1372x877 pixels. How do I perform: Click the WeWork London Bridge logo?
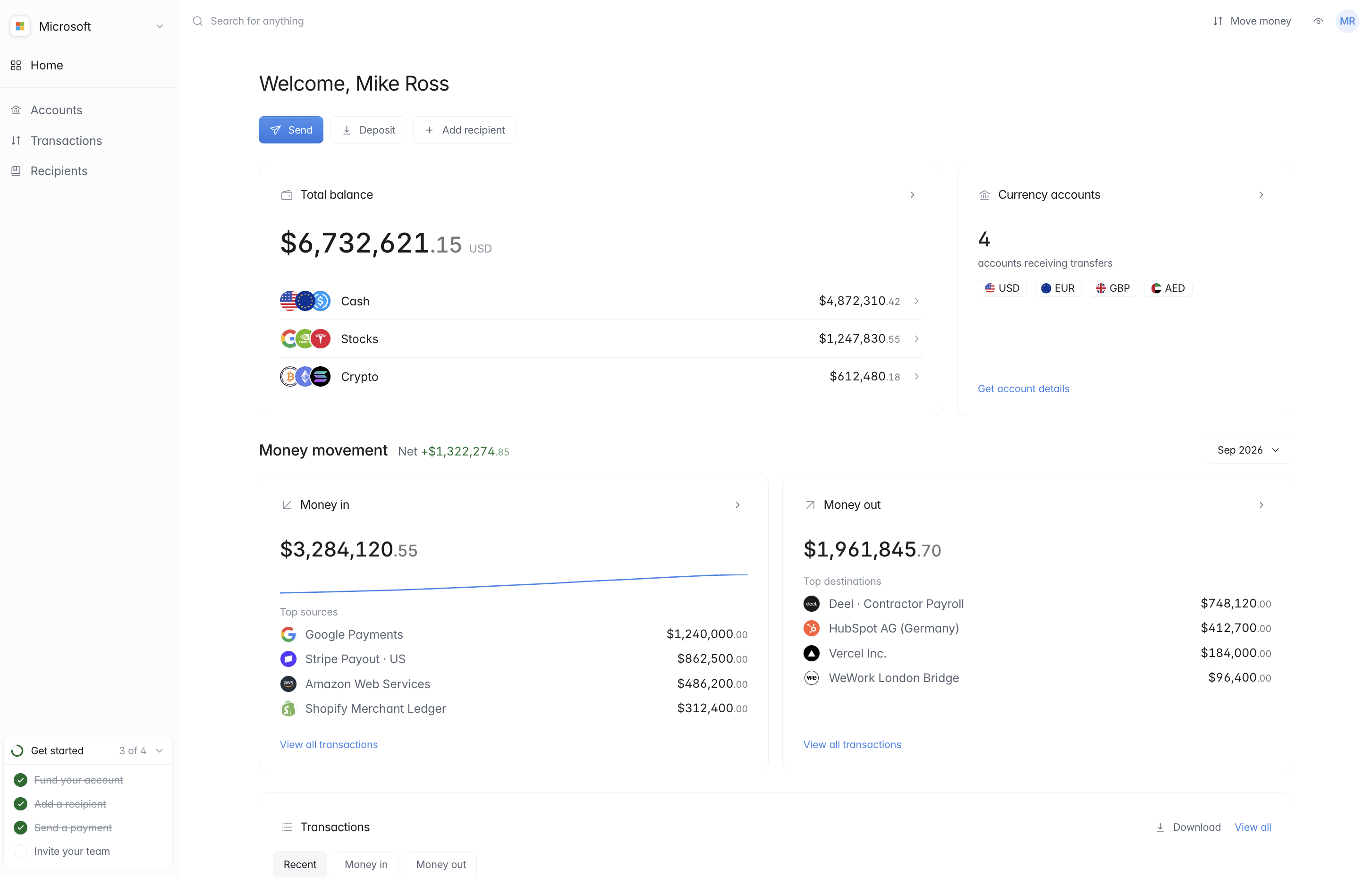point(811,678)
